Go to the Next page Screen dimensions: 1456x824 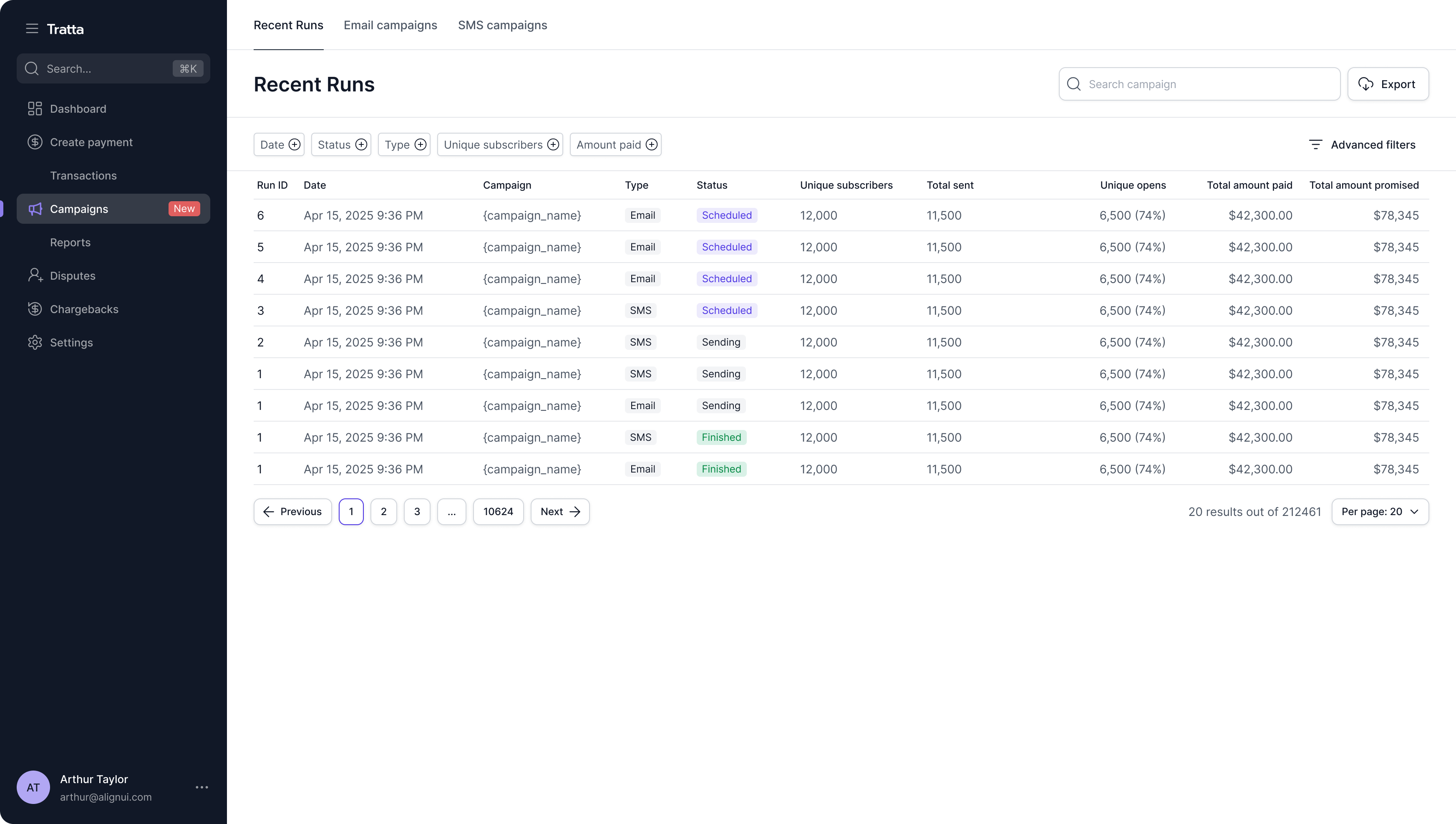pyautogui.click(x=560, y=512)
